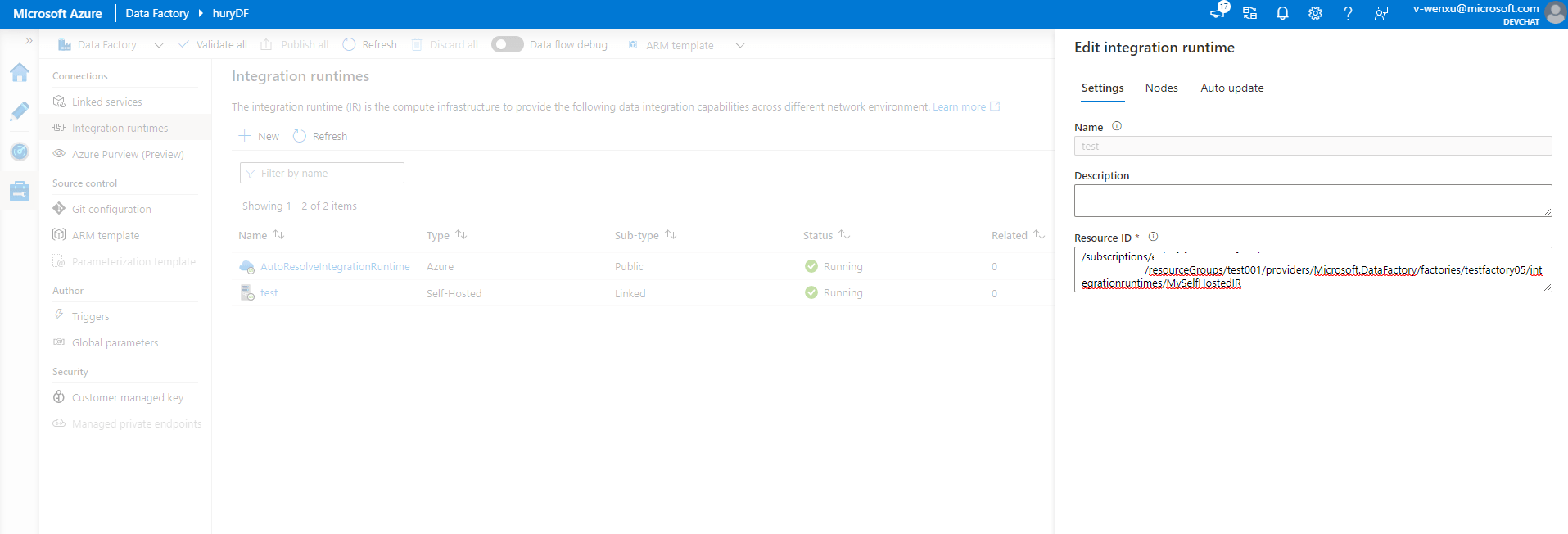Viewport: 1568px width, 534px height.
Task: Click the Resource ID text box
Action: 1313,269
